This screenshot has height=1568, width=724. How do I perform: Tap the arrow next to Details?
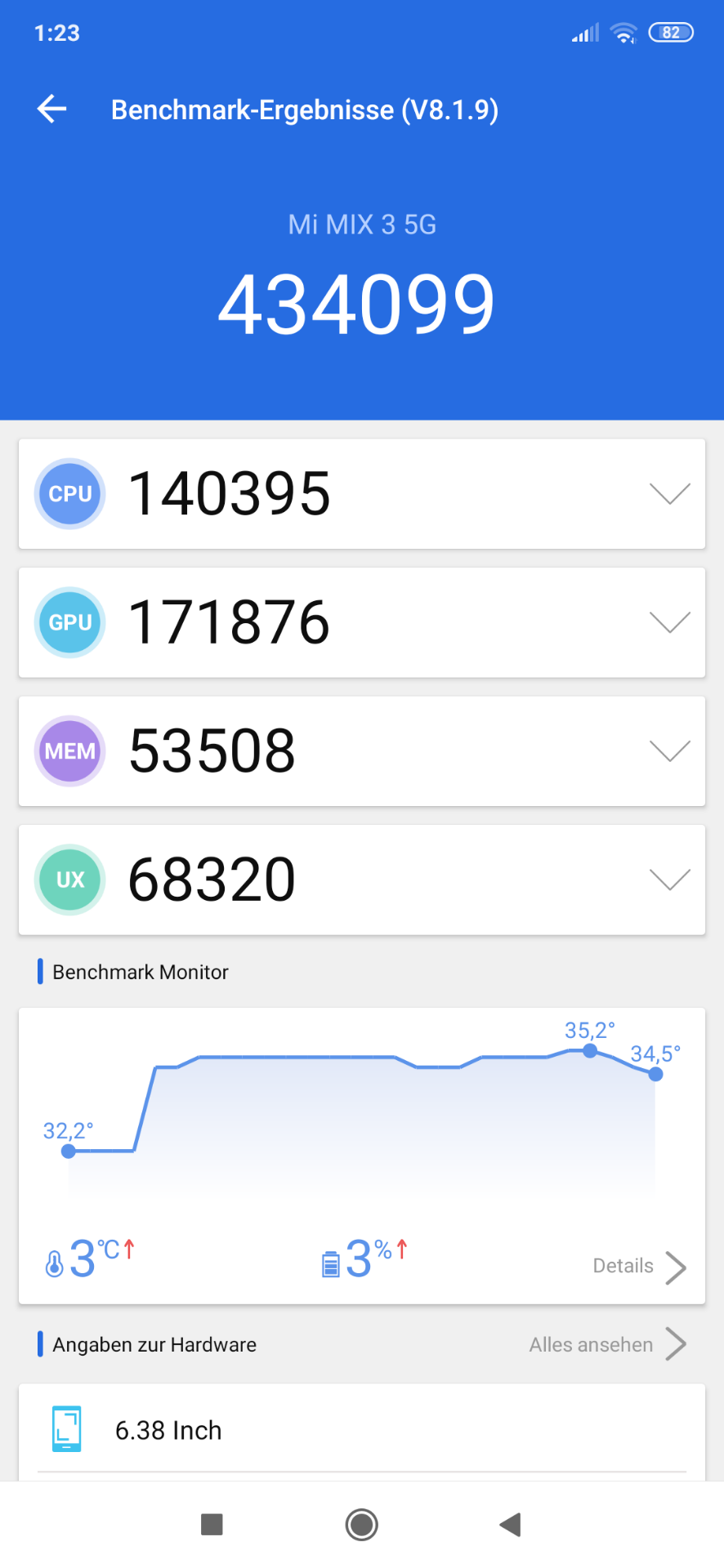[676, 1267]
